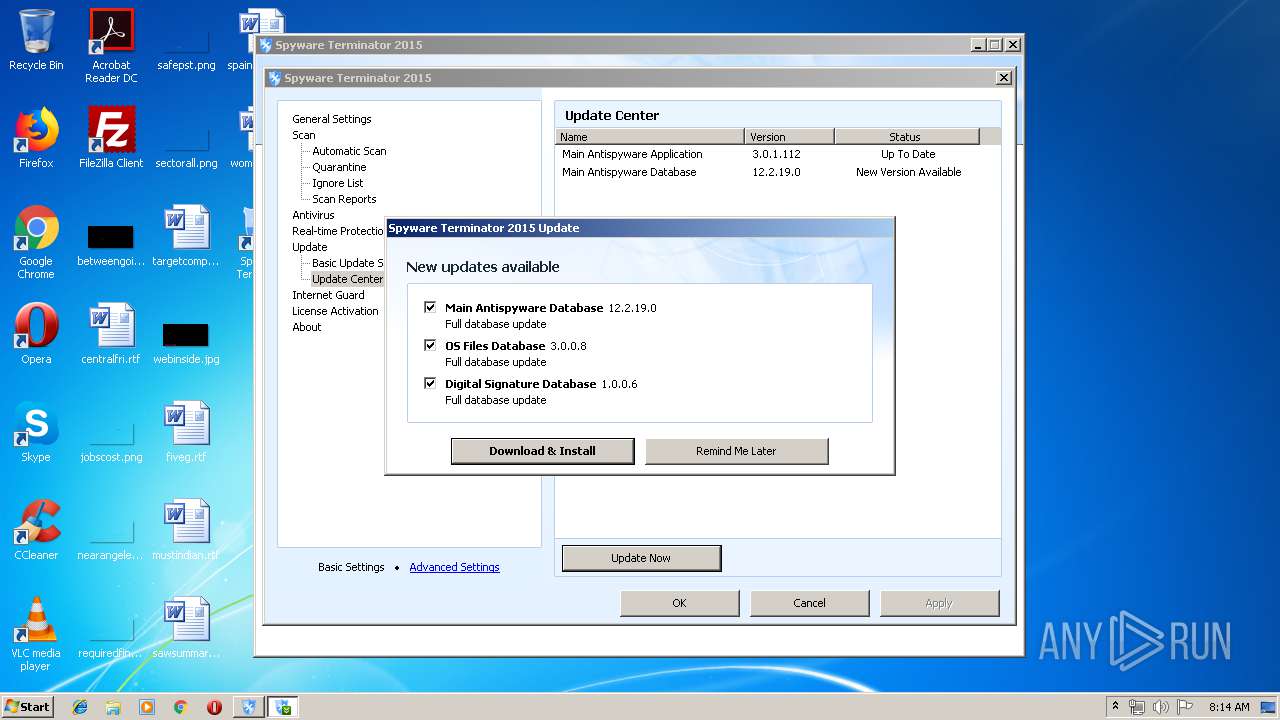Select Update in settings tree
1280x720 pixels.
tap(310, 247)
